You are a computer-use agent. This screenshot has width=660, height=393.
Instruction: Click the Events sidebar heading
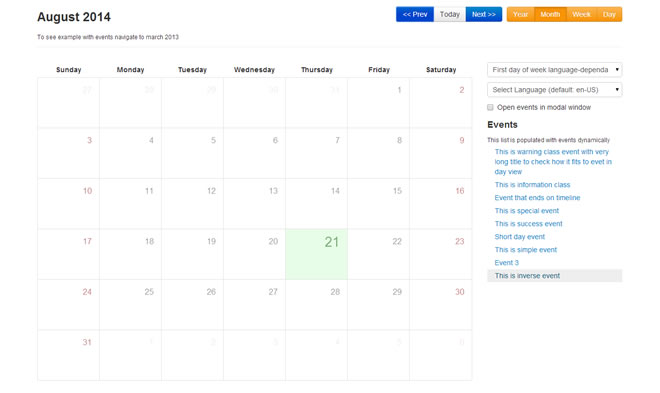click(x=502, y=125)
